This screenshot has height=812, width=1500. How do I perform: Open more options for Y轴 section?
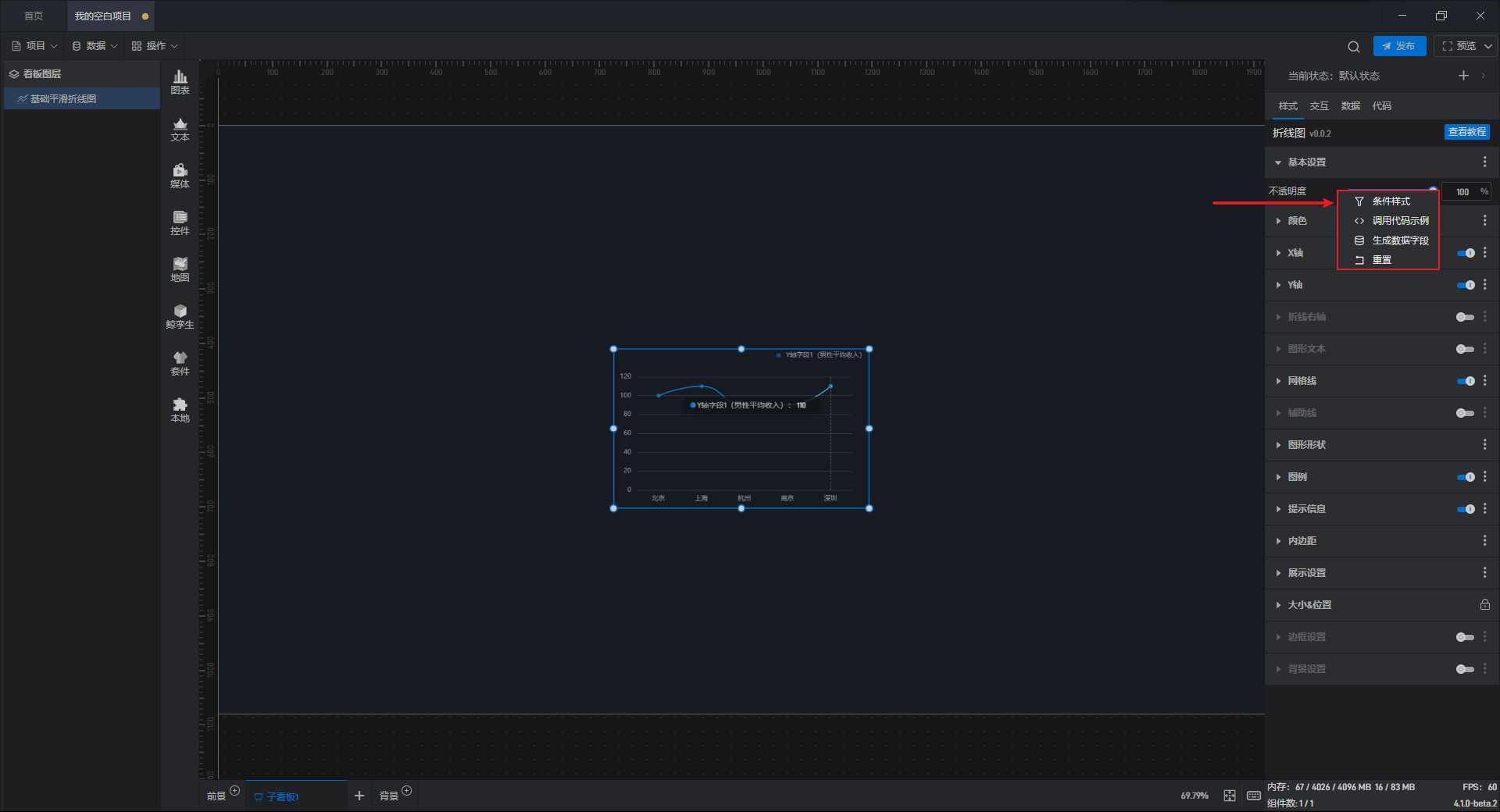pos(1484,285)
